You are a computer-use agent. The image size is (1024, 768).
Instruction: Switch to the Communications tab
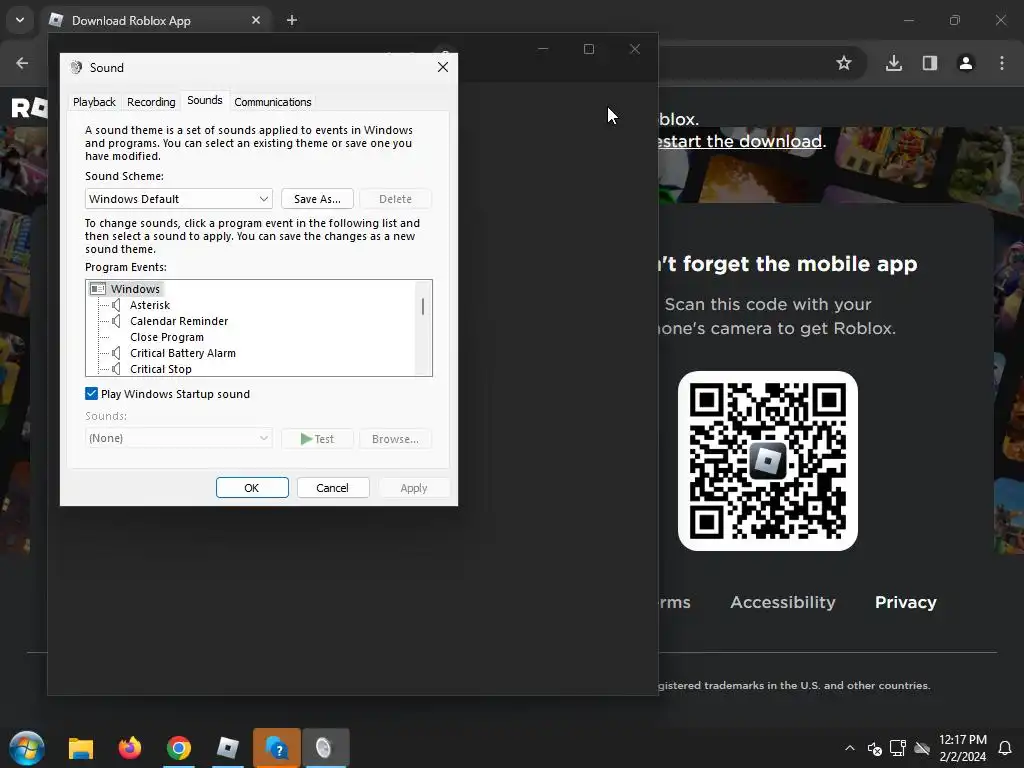(x=272, y=102)
